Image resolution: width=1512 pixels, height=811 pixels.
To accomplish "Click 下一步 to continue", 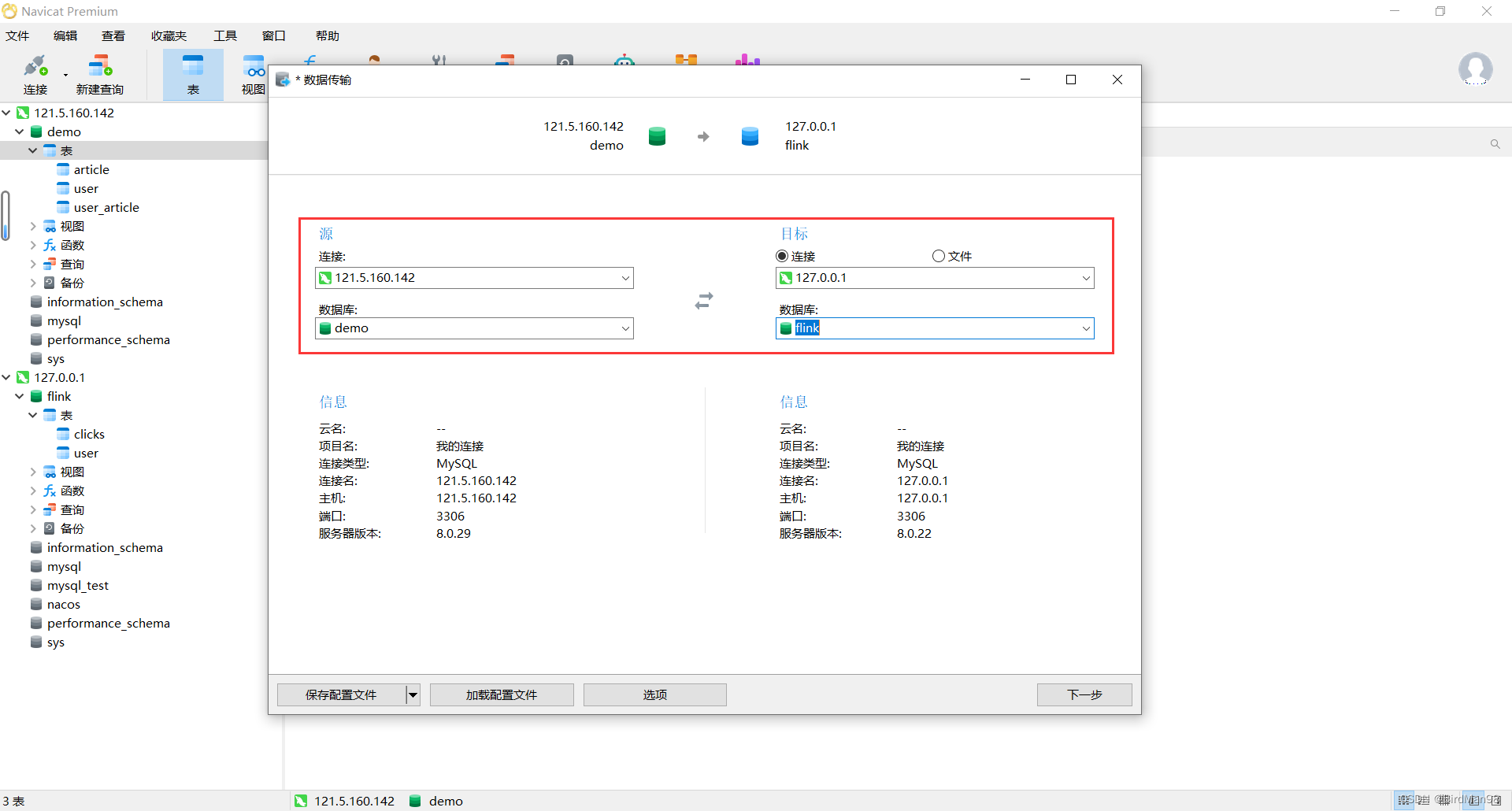I will 1084,694.
